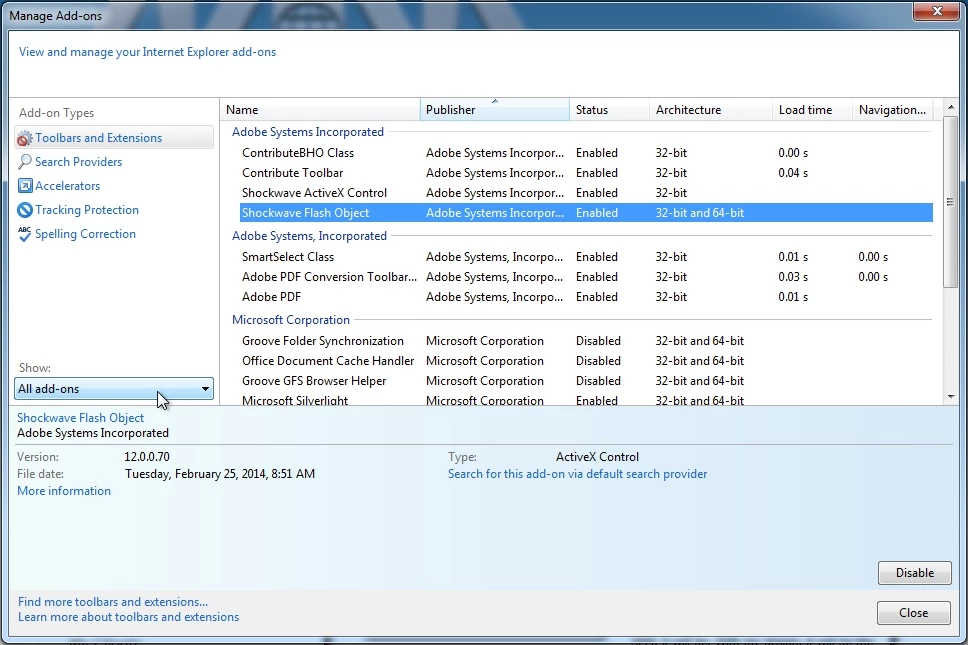
Task: Close the Manage Add-ons window with X
Action: [x=937, y=11]
